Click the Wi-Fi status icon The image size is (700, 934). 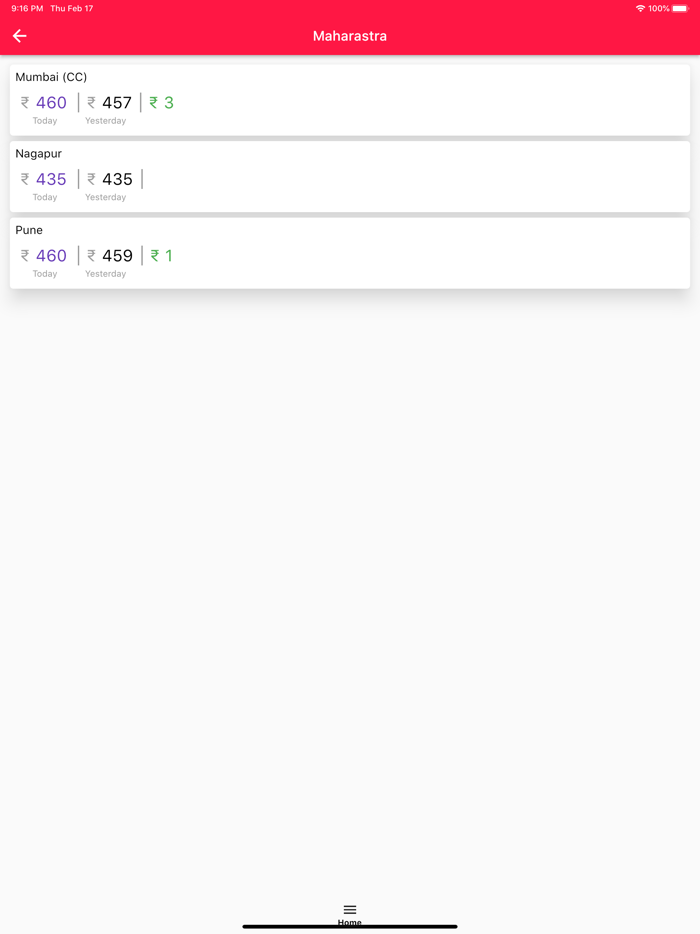pyautogui.click(x=640, y=8)
